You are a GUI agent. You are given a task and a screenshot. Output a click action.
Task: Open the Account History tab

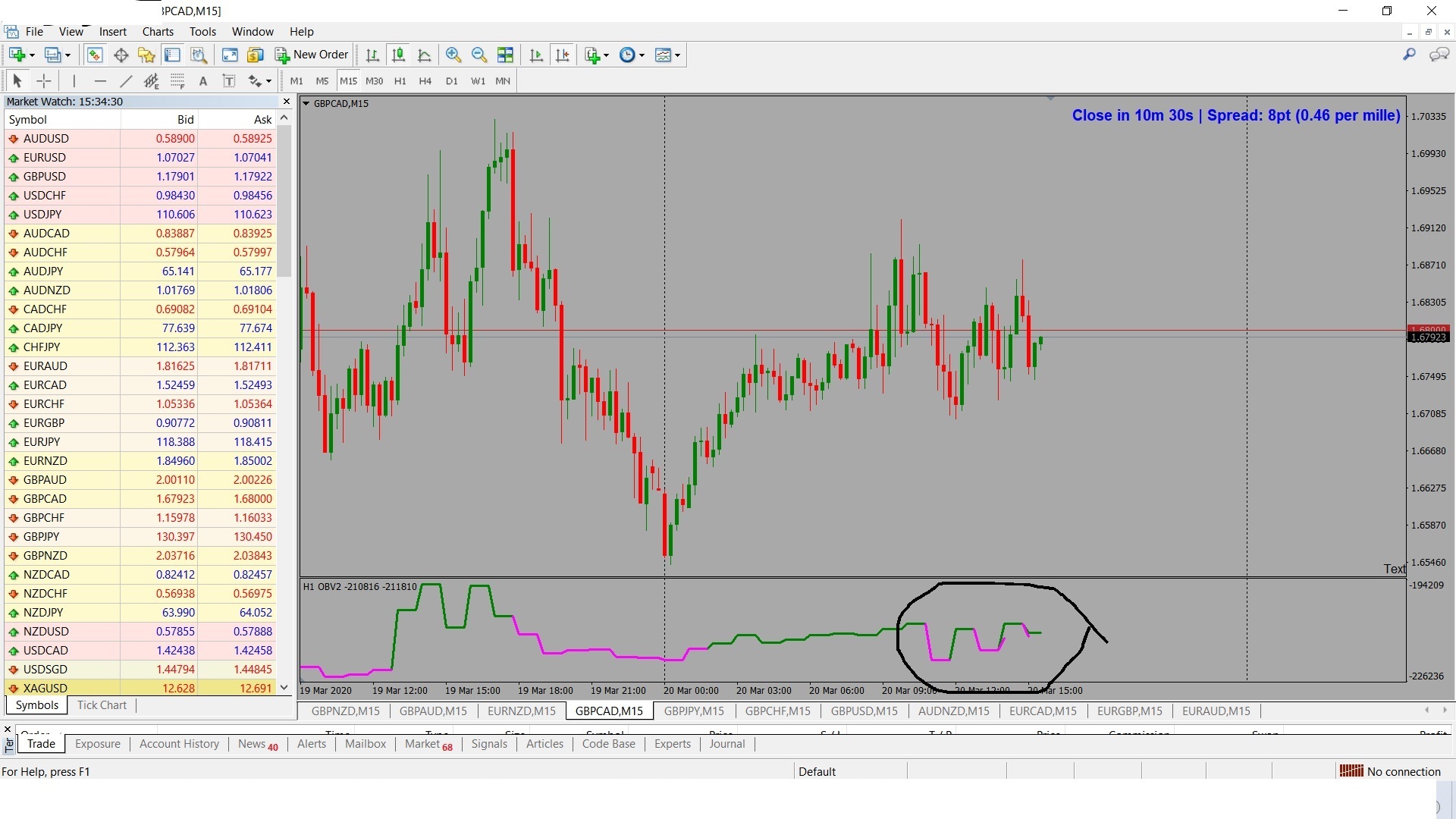(179, 744)
